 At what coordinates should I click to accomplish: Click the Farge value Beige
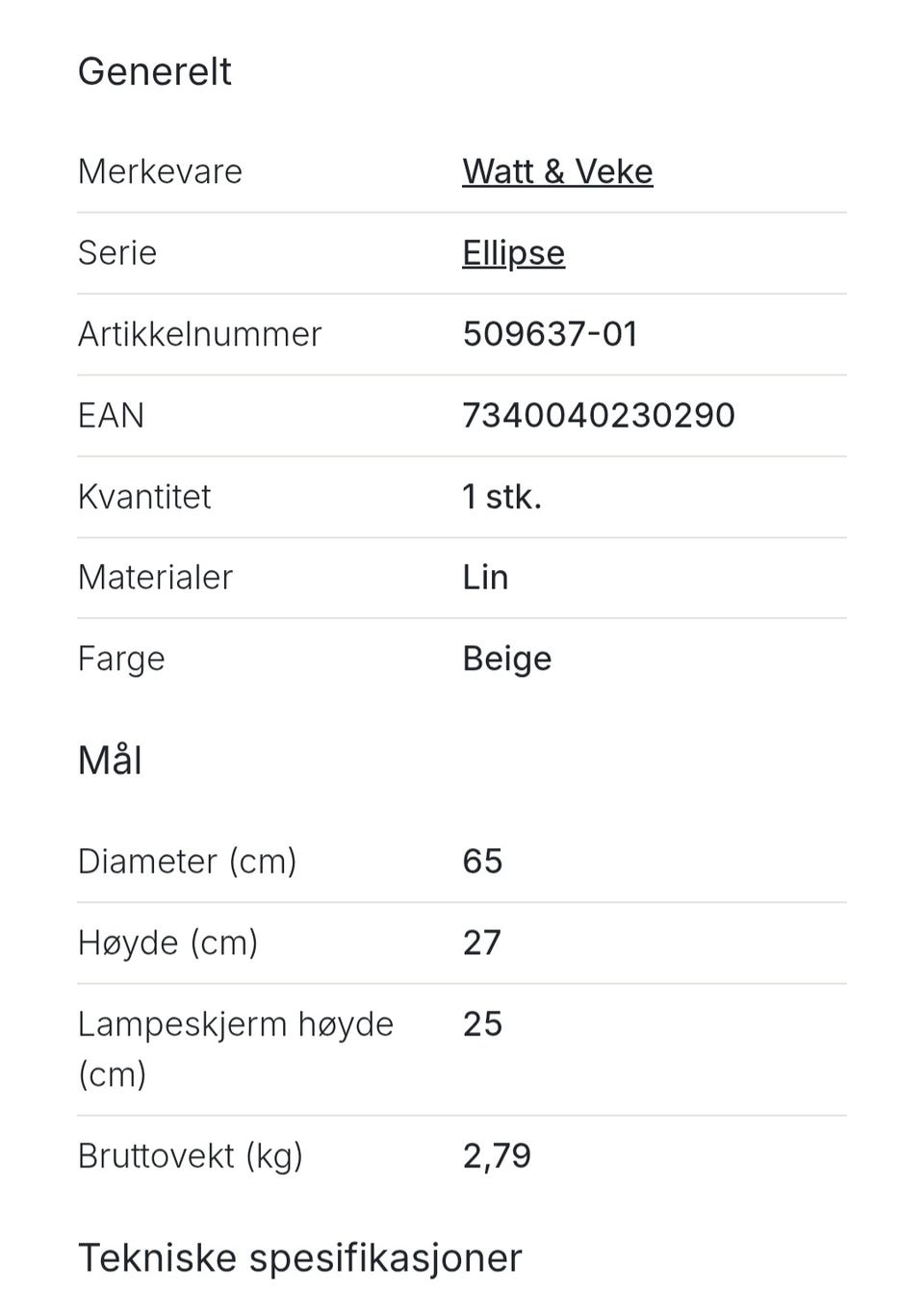(x=507, y=659)
